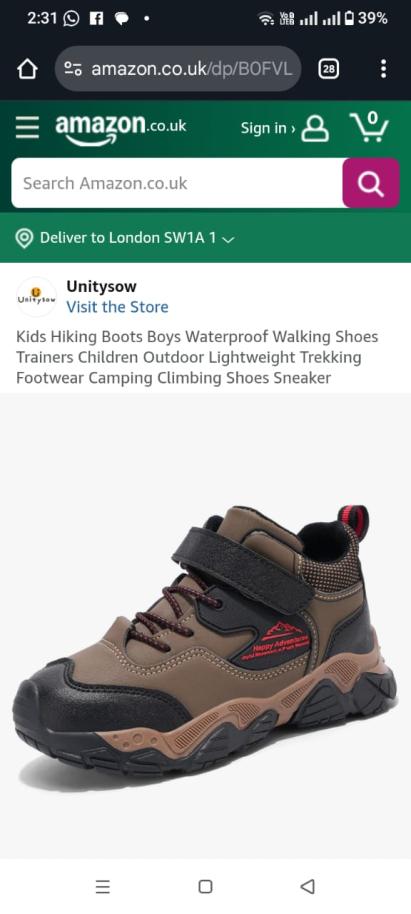This screenshot has width=411, height=914.
Task: Tap the account profile icon
Action: pos(315,128)
